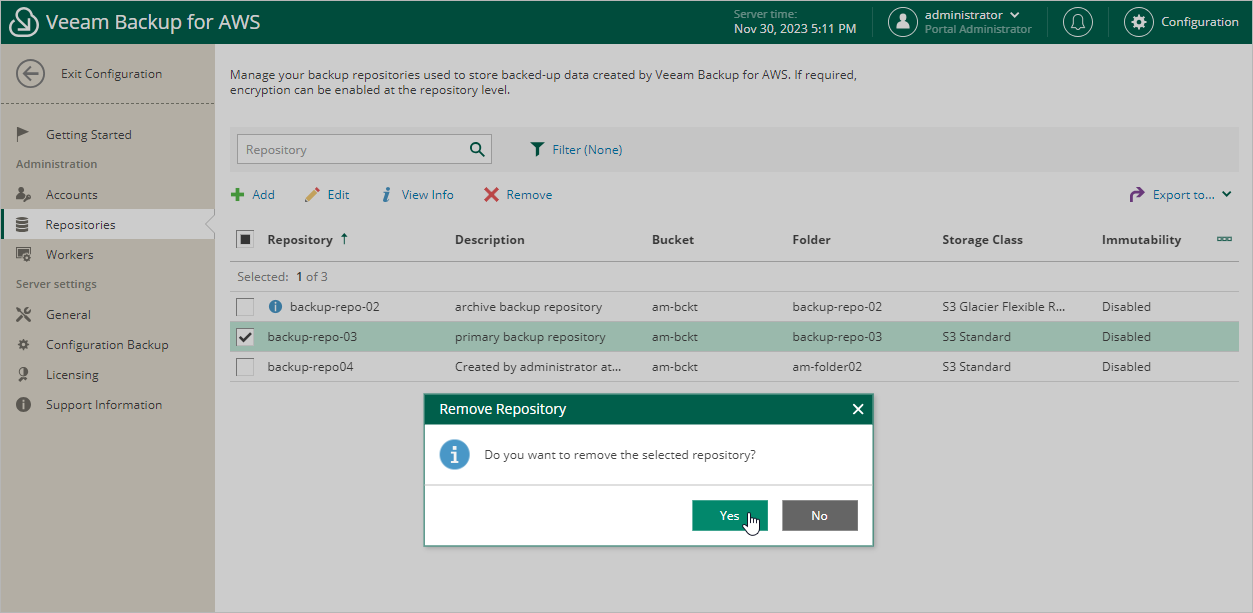Click the Getting Started flag icon

(x=23, y=134)
